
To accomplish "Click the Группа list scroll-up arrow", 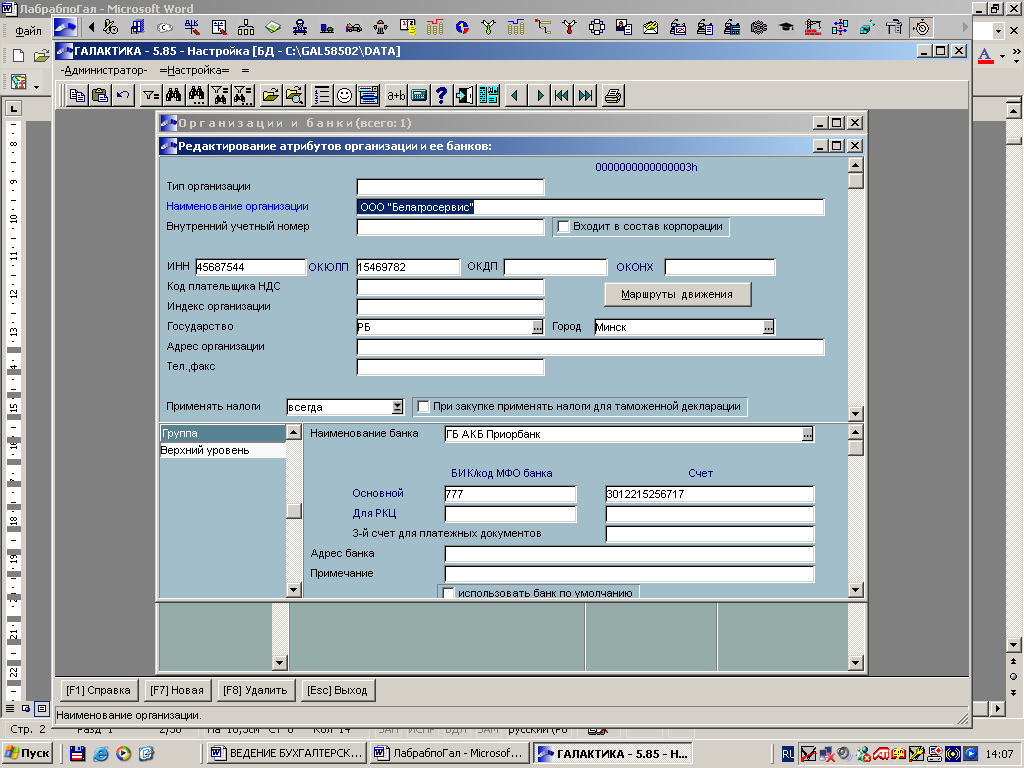I will (x=294, y=432).
